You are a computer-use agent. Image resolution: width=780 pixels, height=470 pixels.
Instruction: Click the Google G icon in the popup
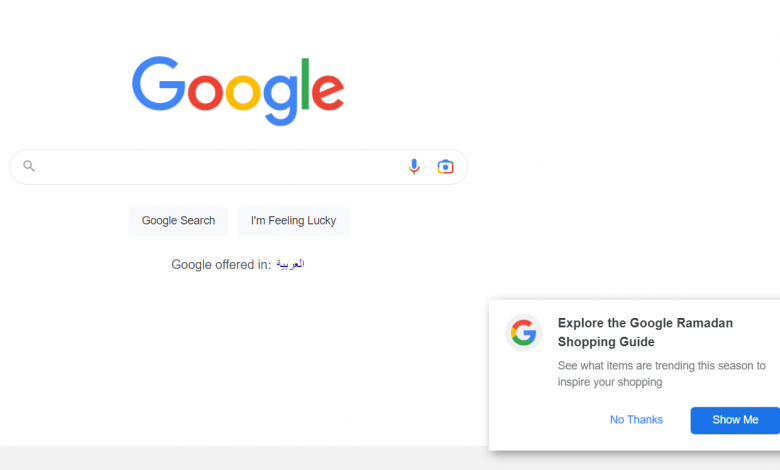tap(523, 333)
